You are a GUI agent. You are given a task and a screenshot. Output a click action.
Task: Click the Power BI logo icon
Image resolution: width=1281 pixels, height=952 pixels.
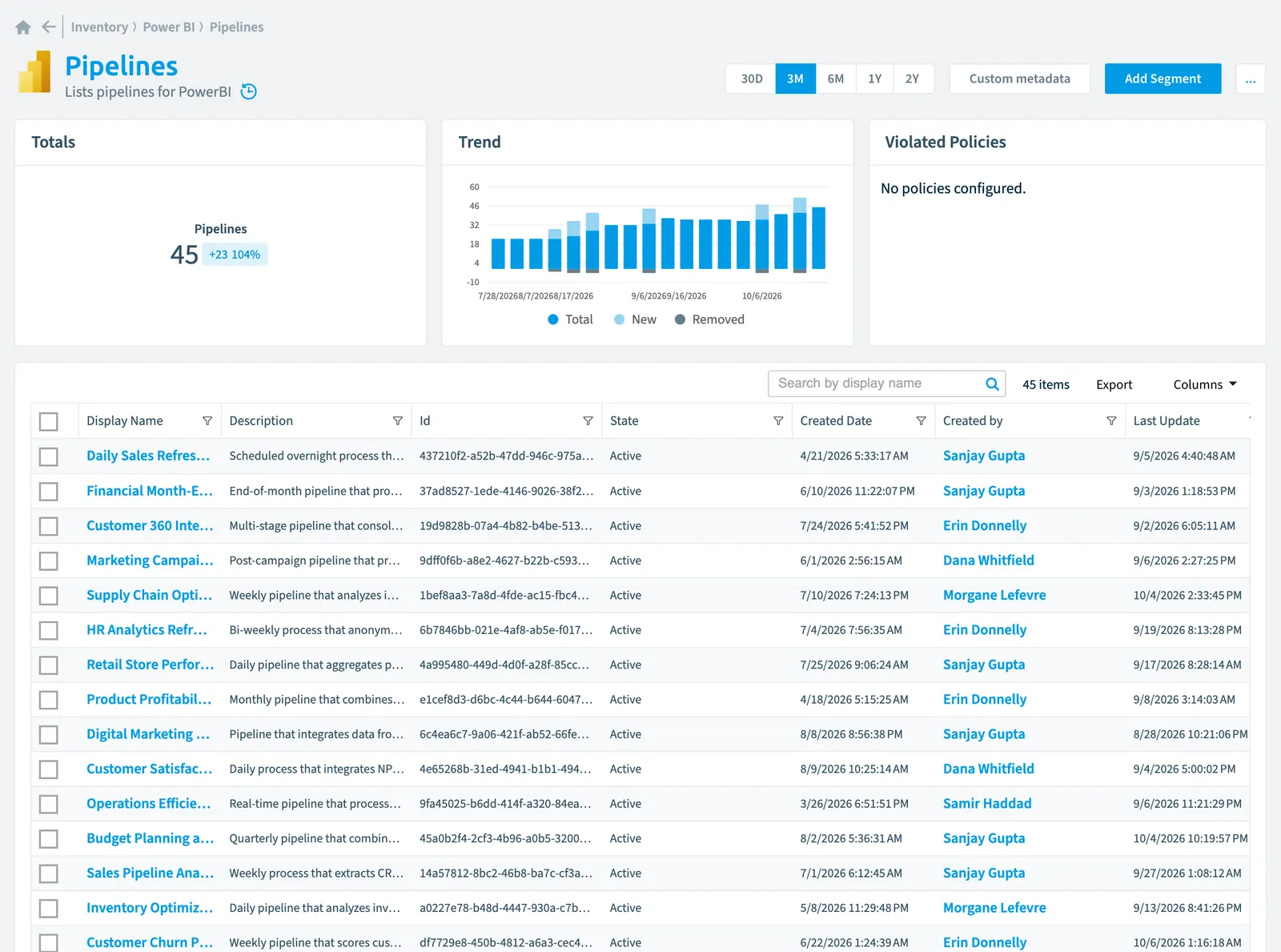pyautogui.click(x=34, y=71)
